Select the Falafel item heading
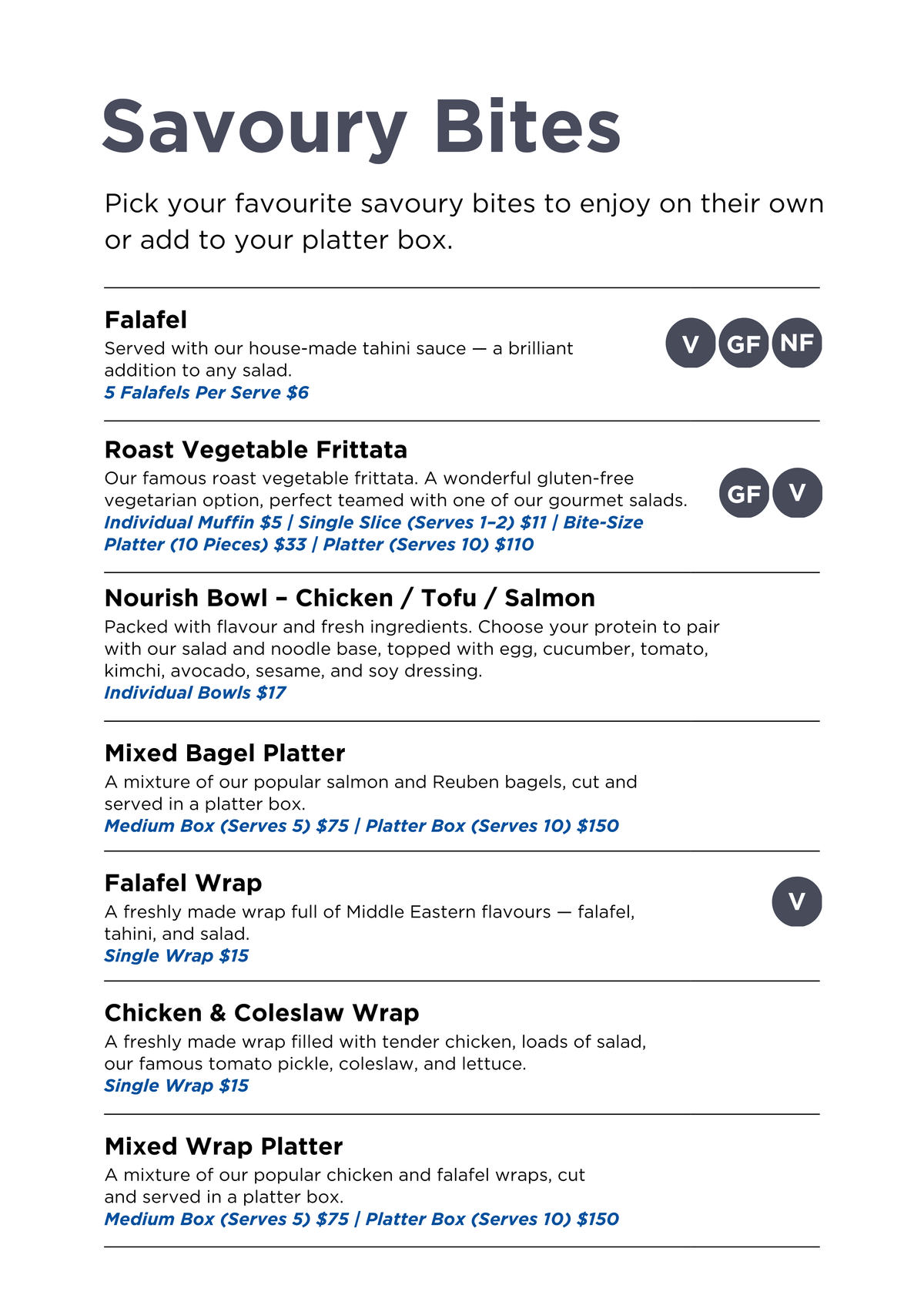 pyautogui.click(x=146, y=320)
